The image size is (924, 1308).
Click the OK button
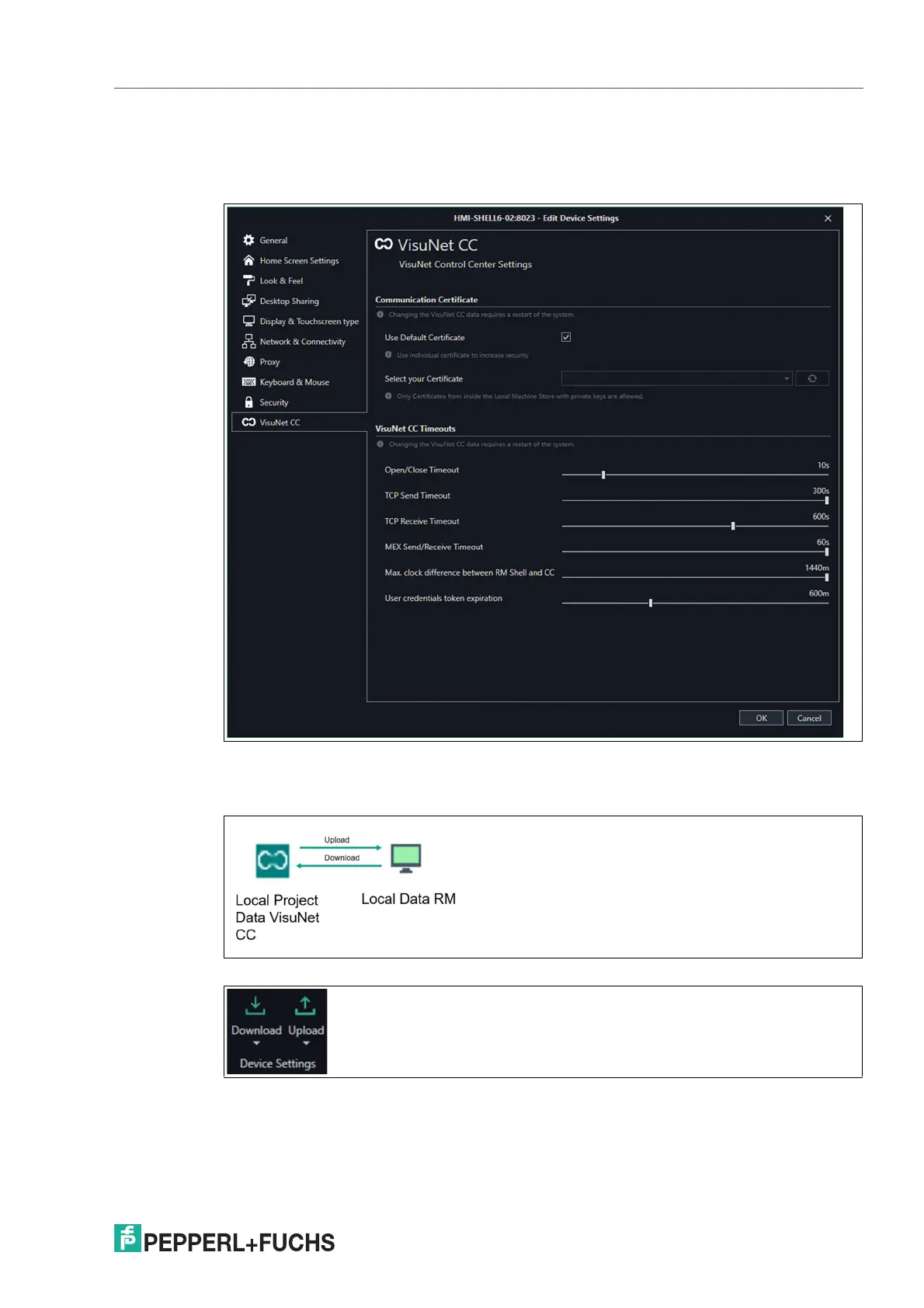pyautogui.click(x=761, y=718)
